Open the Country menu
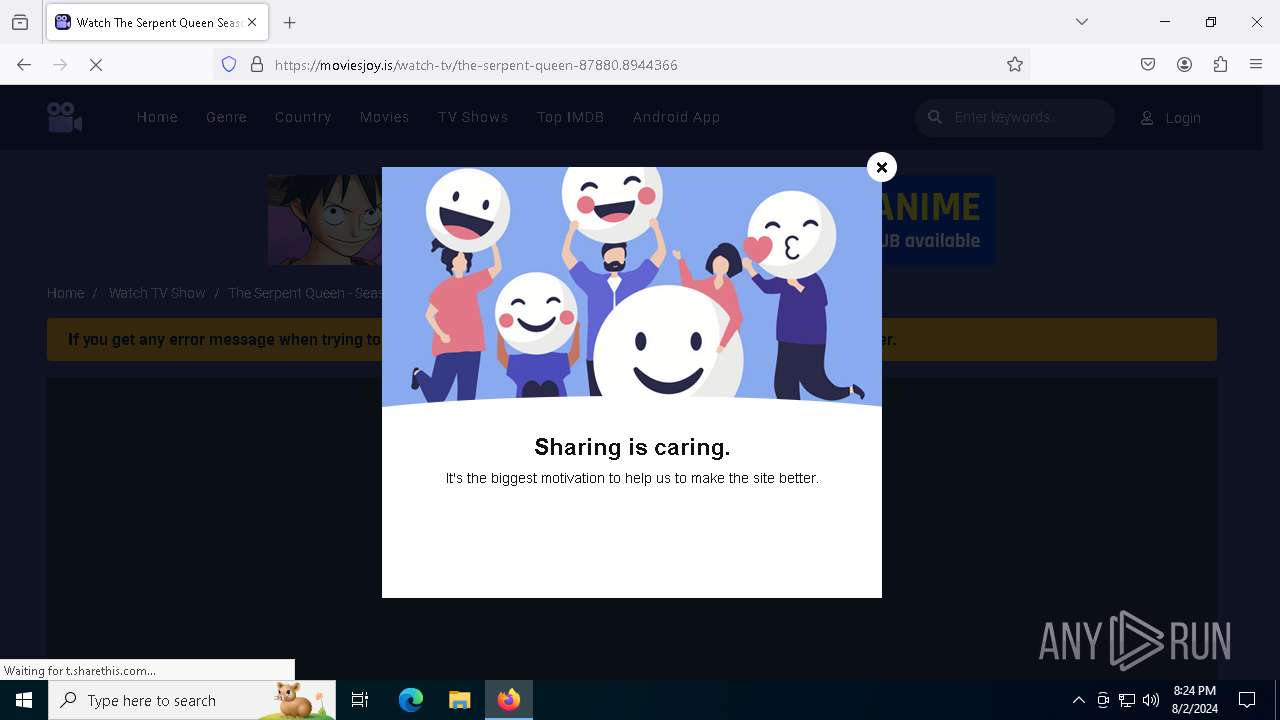The image size is (1280, 720). (303, 117)
